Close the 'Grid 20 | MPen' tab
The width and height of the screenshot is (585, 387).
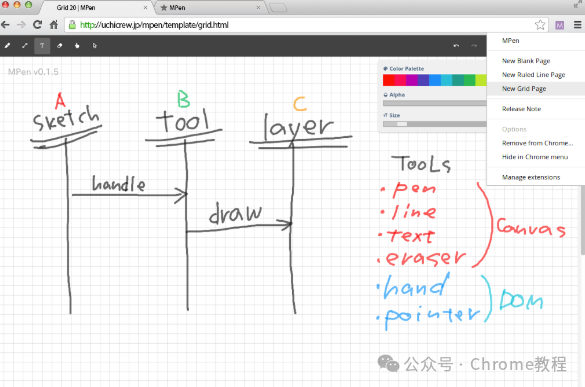click(145, 7)
